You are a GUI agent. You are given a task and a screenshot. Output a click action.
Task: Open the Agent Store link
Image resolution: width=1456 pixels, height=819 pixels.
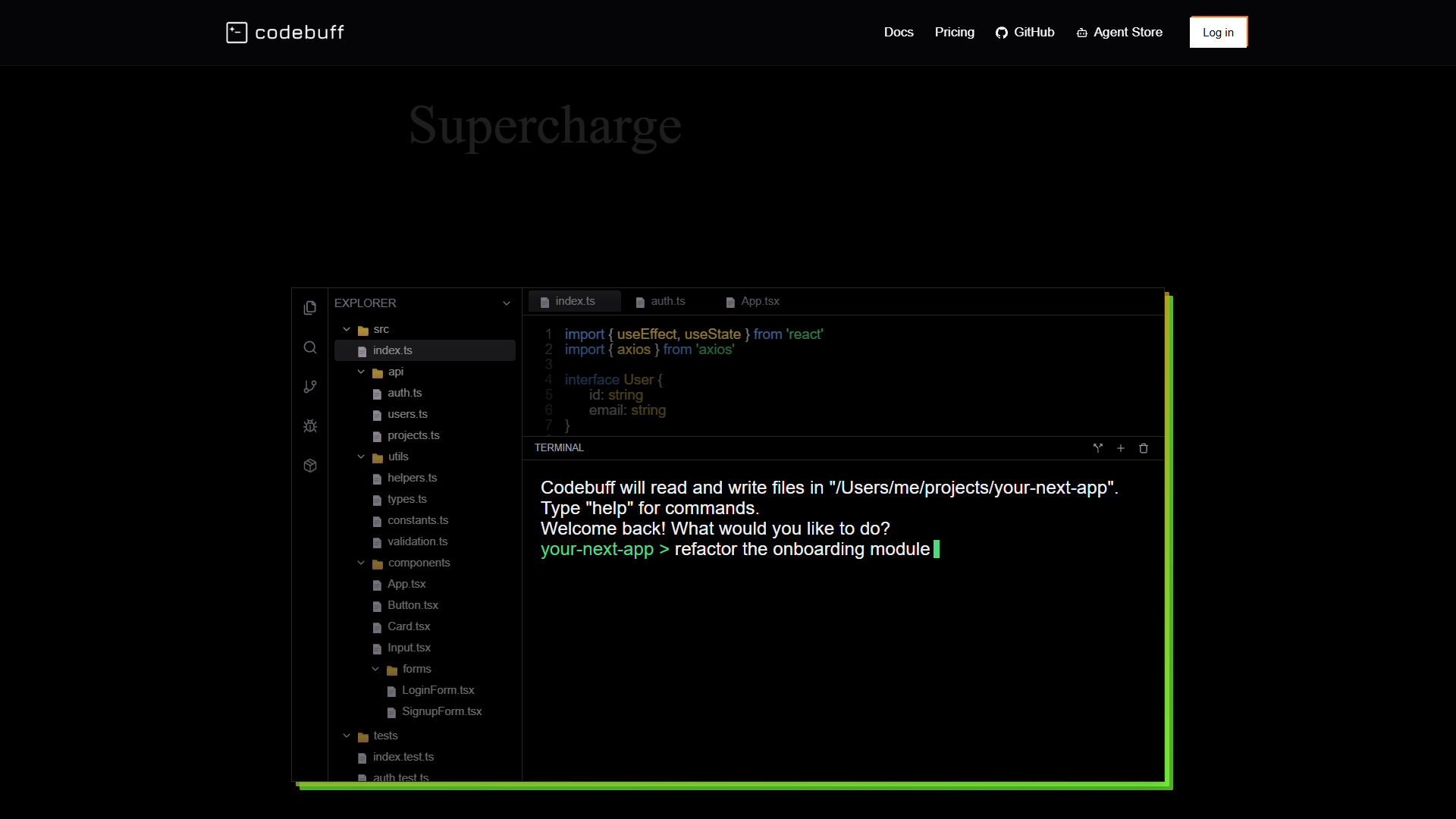click(1119, 33)
